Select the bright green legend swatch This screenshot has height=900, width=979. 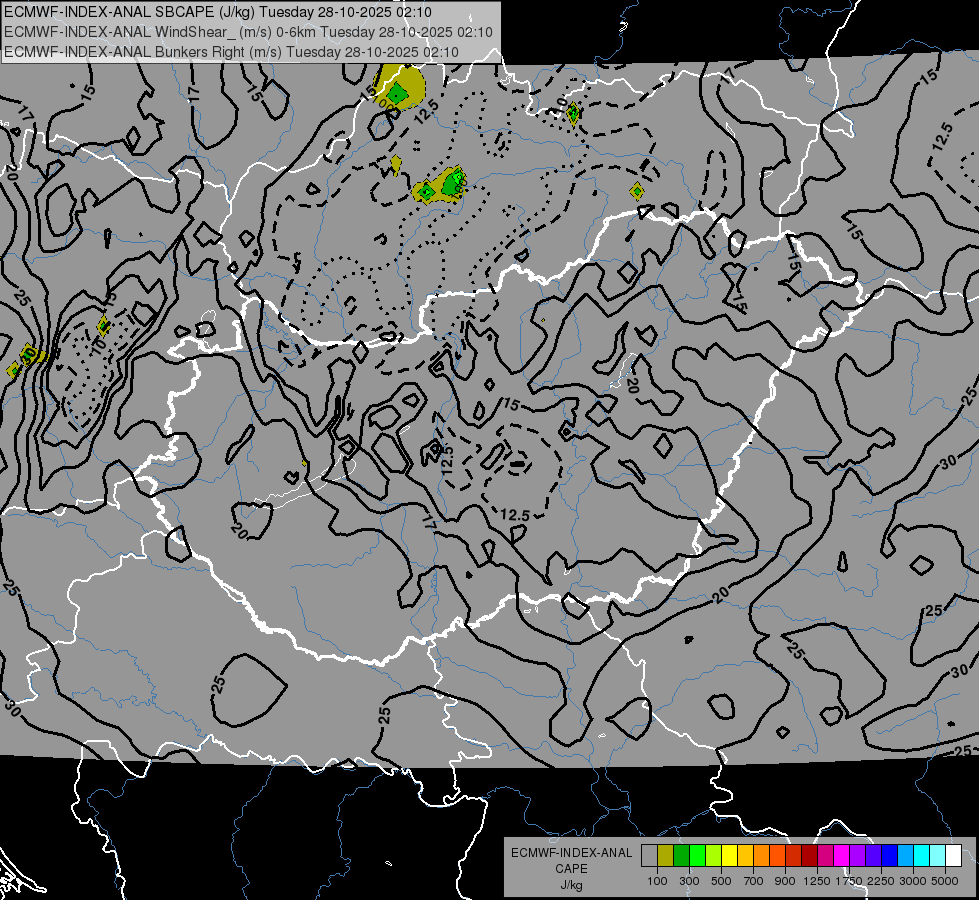(x=697, y=856)
